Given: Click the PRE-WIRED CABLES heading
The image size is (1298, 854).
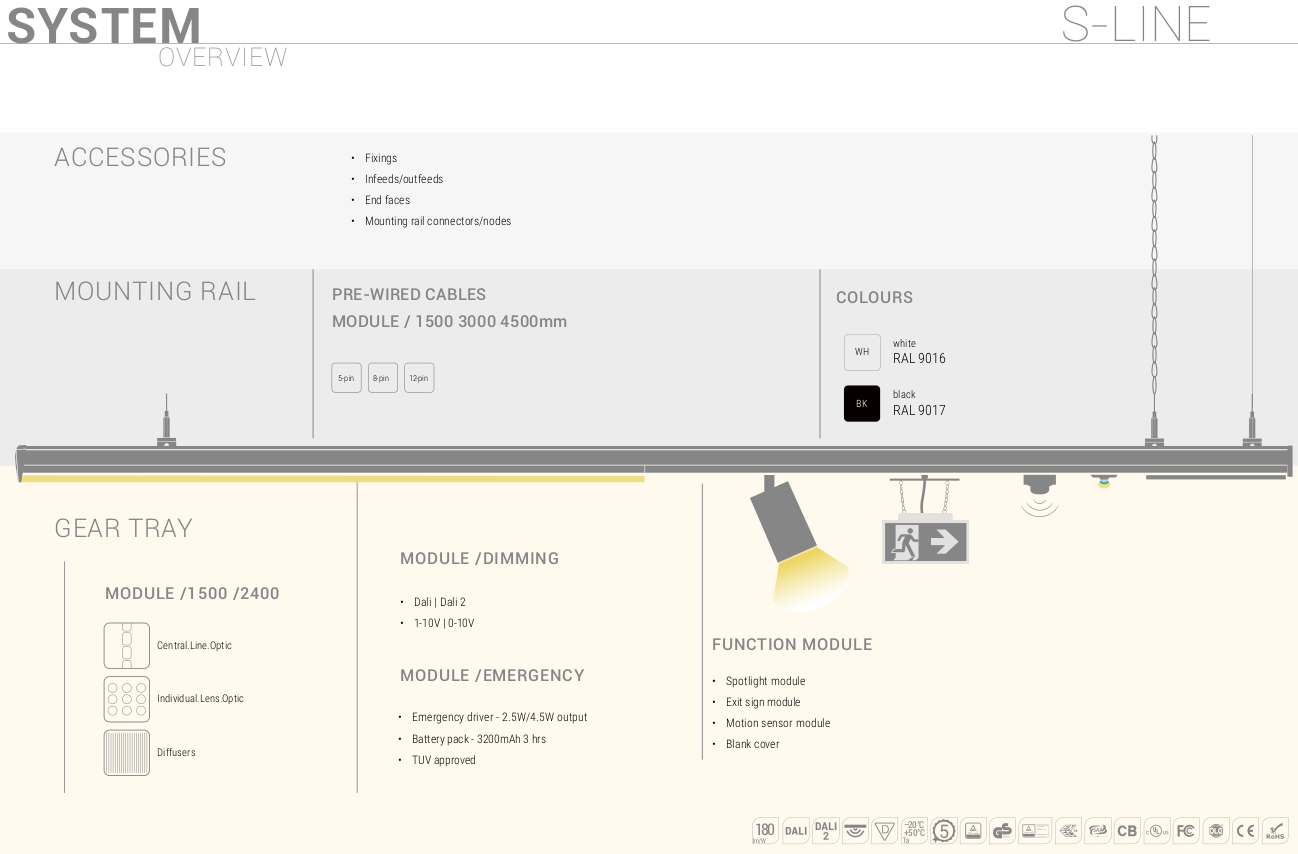Looking at the screenshot, I should 409,295.
